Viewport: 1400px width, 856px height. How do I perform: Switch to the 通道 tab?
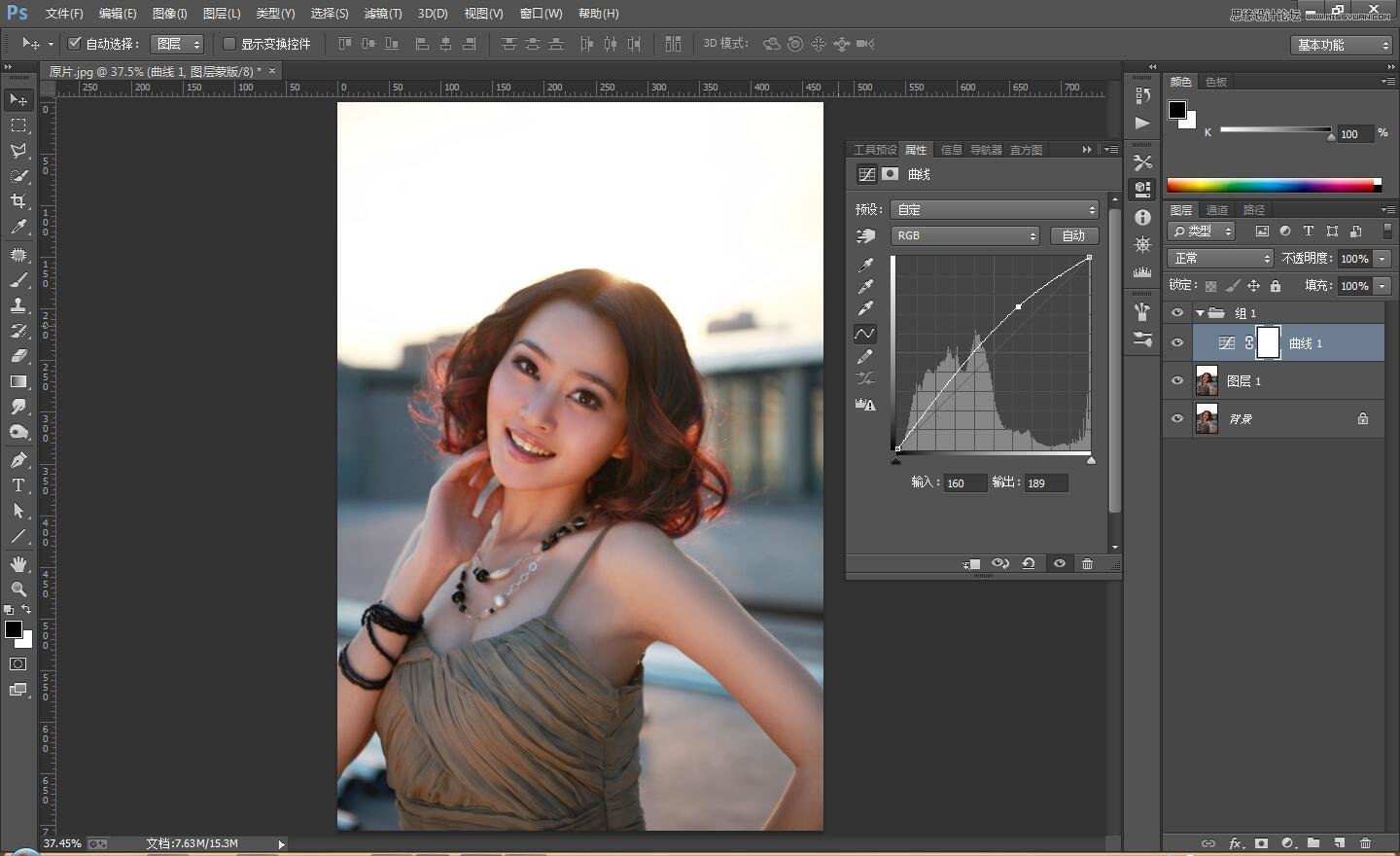point(1216,210)
